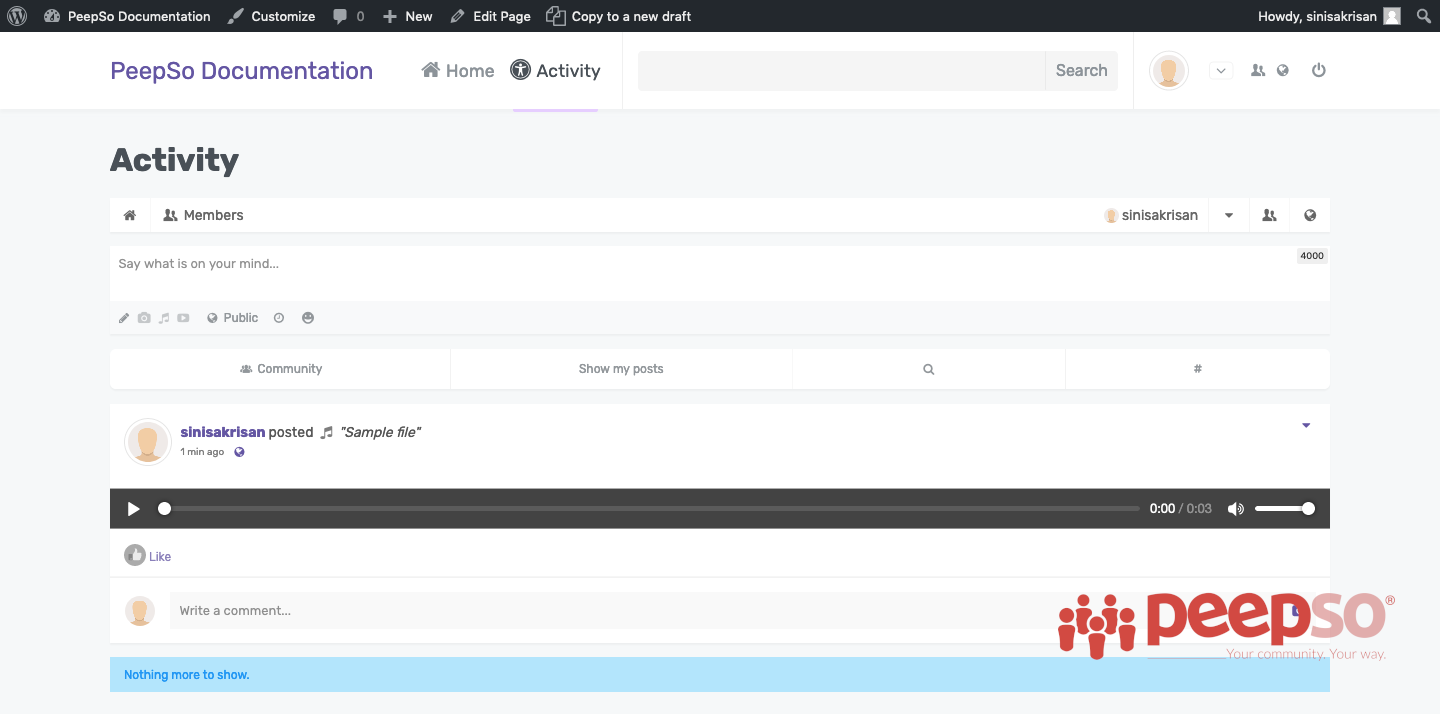Open sinisakrisan post author link

223,432
